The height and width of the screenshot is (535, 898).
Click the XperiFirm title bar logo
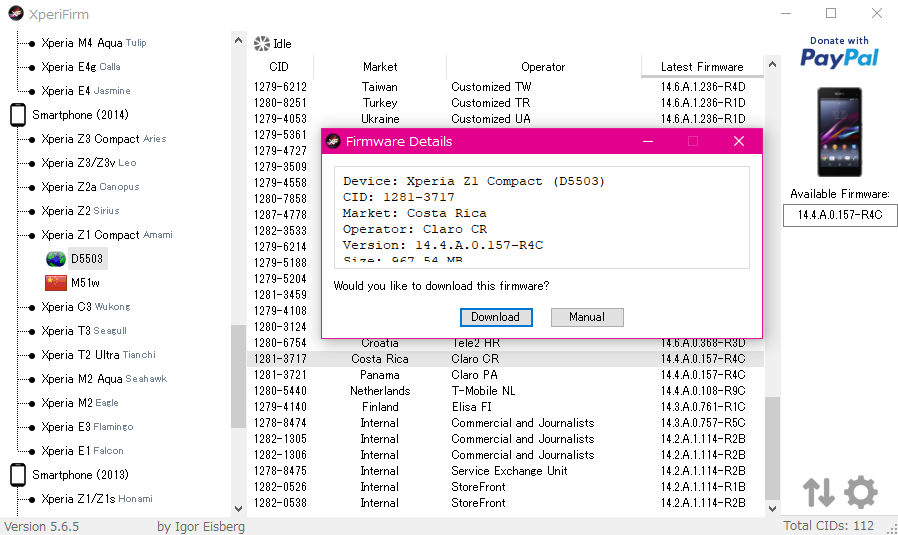point(16,13)
